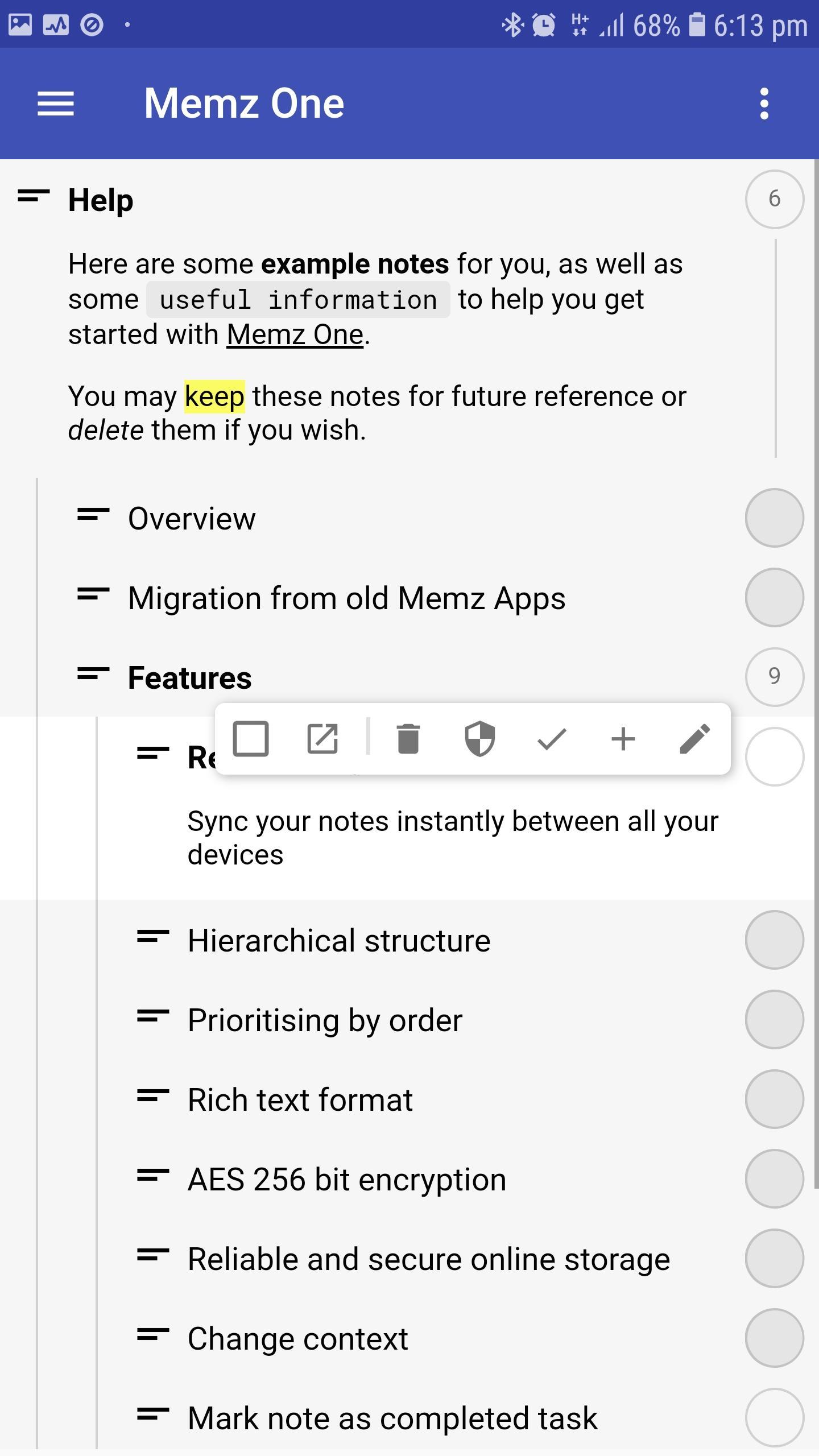The height and width of the screenshot is (1456, 819).
Task: Open the three-dot overflow menu
Action: pyautogui.click(x=764, y=104)
